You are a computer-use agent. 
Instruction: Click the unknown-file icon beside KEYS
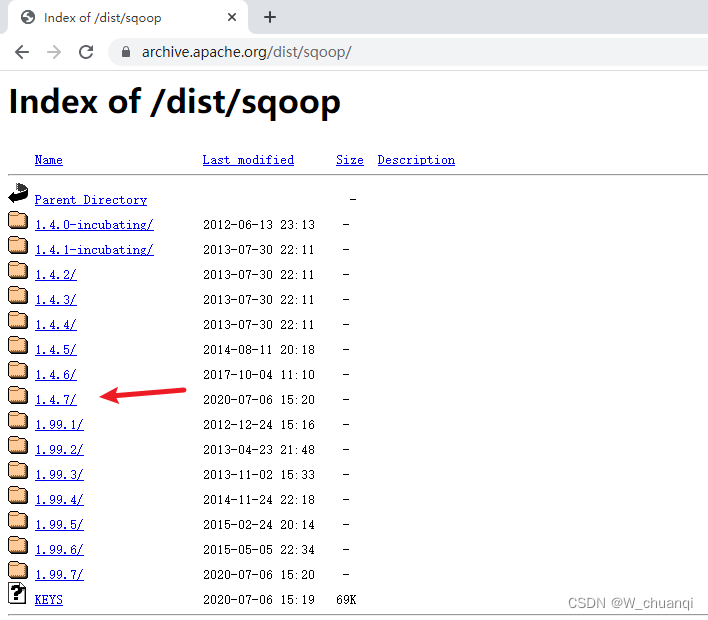17,593
